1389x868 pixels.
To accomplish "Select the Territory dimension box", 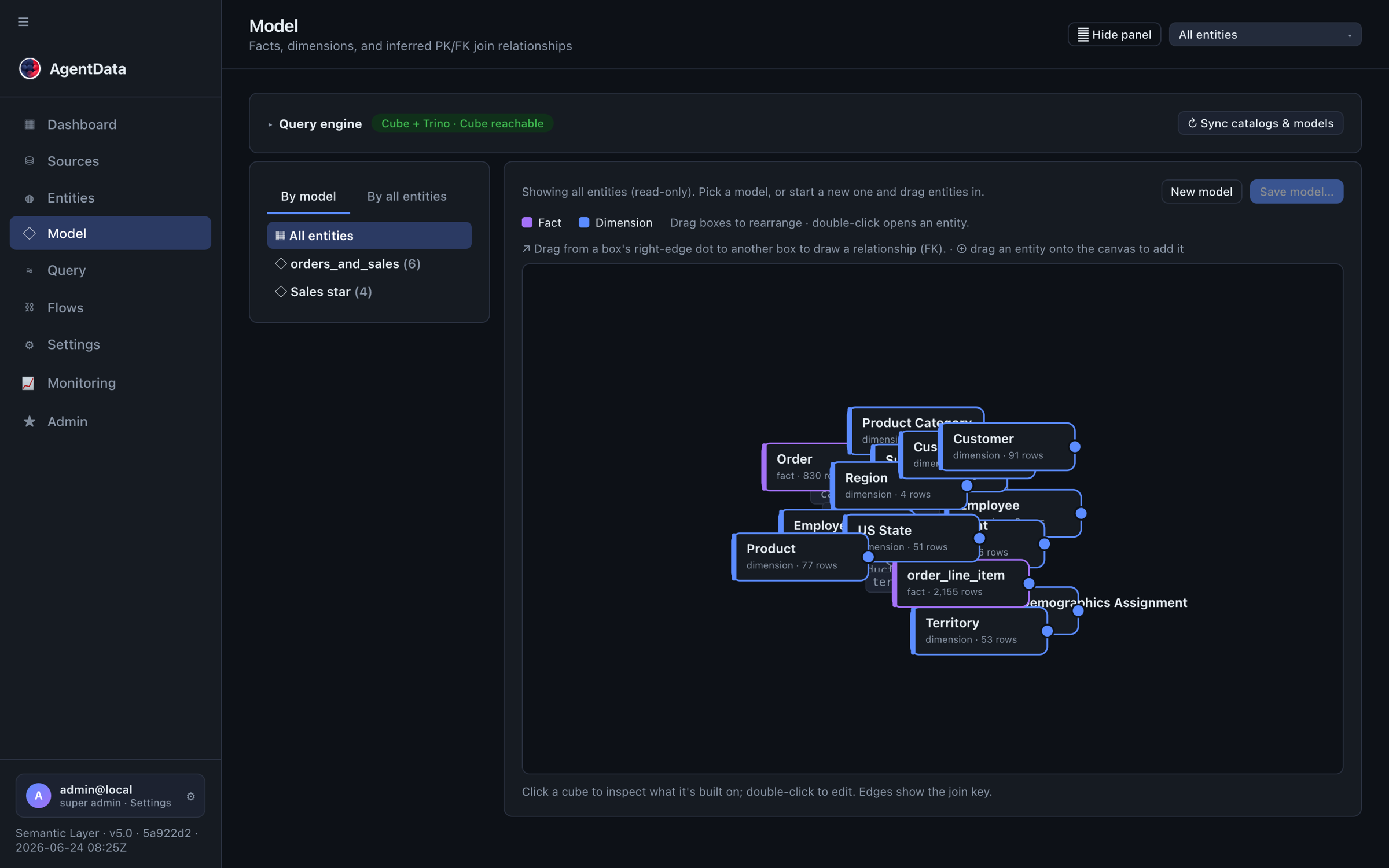I will tap(979, 631).
